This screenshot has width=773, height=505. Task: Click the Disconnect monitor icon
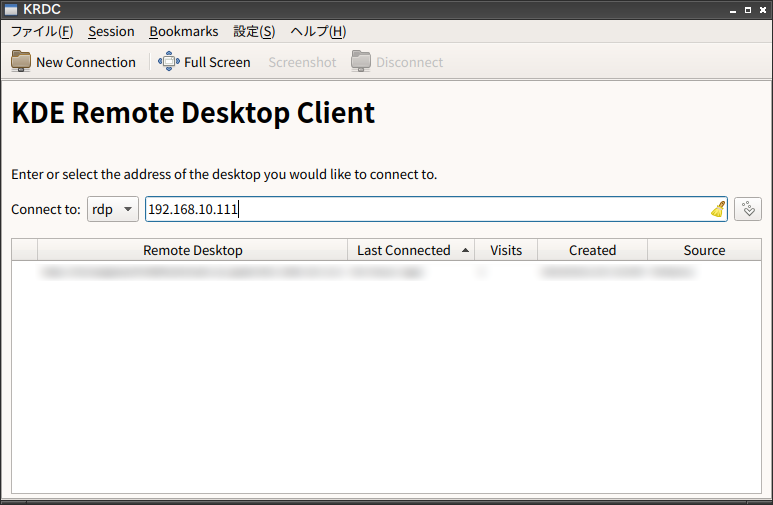(361, 62)
